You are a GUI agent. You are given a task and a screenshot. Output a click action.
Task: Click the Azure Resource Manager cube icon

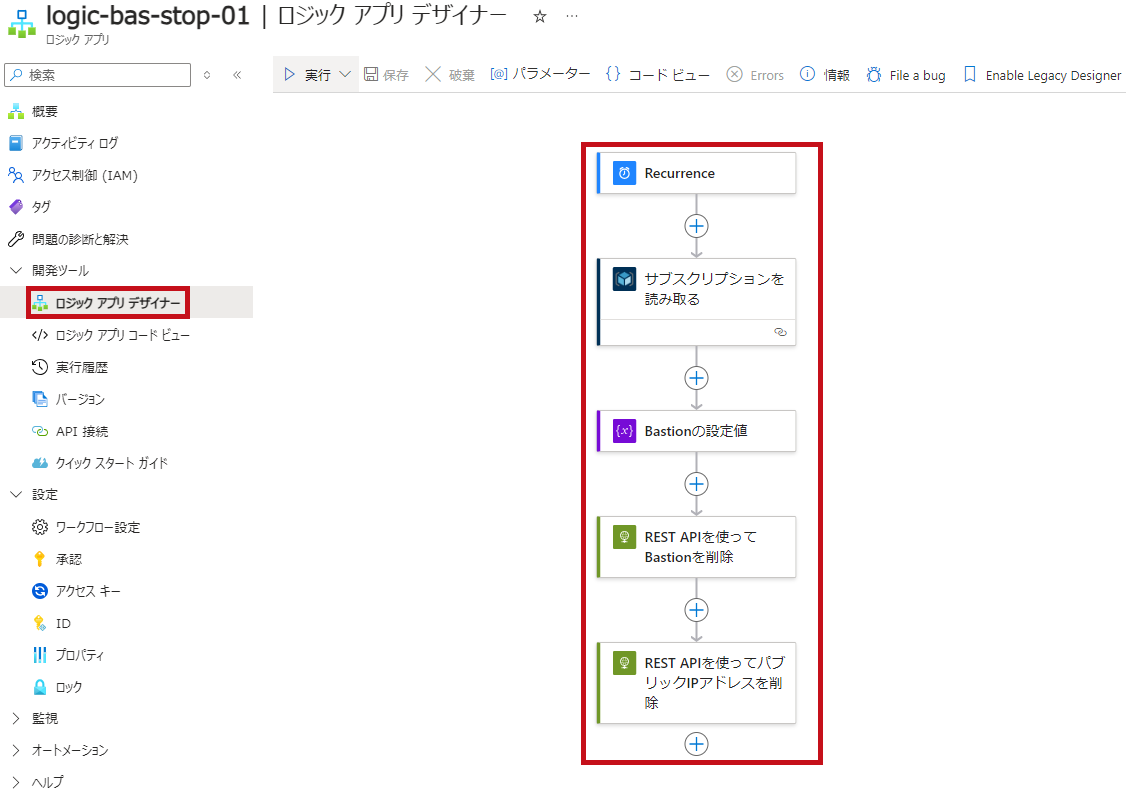tap(624, 279)
